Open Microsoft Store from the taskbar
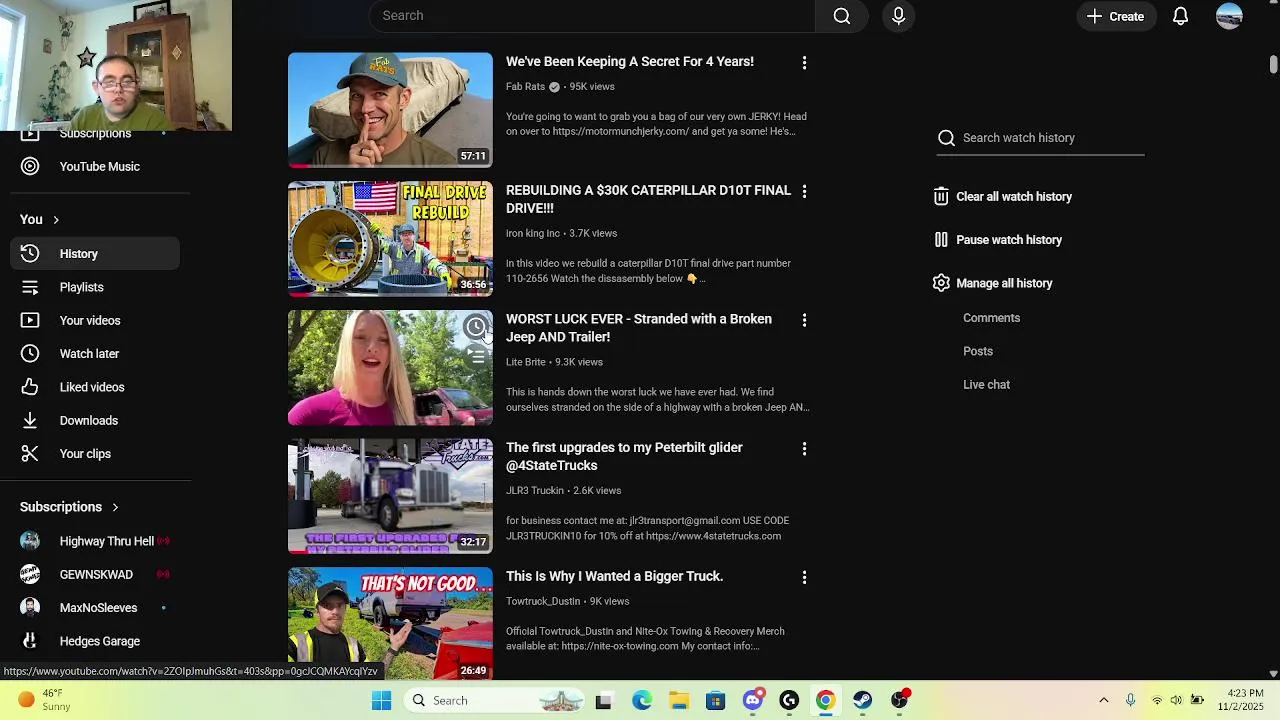1280x720 pixels. [715, 701]
